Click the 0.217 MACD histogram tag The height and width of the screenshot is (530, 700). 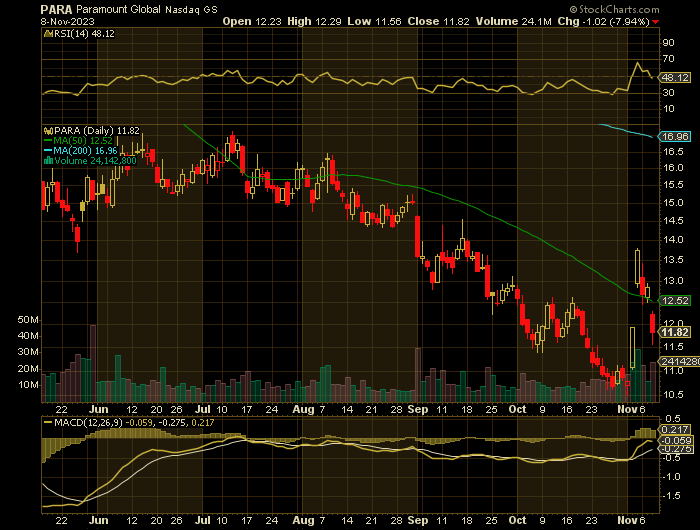(x=675, y=430)
